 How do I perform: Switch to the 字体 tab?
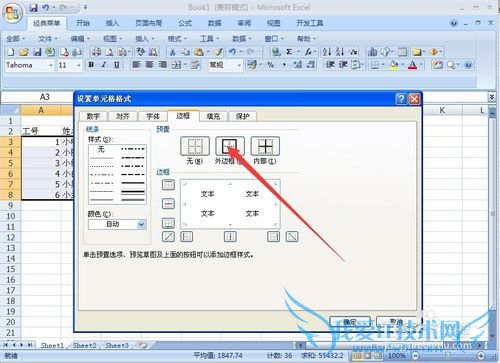click(x=153, y=116)
